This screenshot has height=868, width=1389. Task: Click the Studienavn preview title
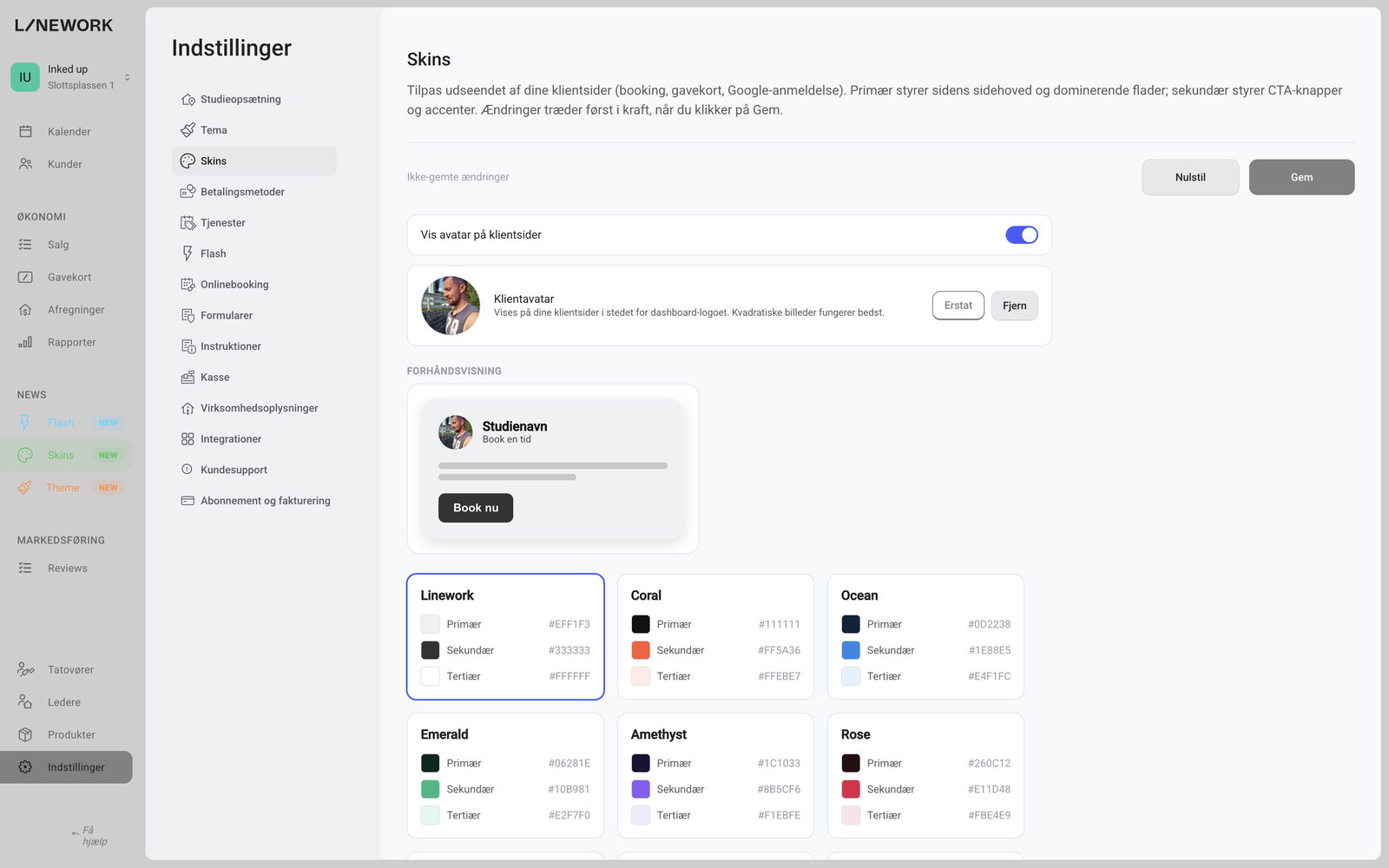coord(515,426)
